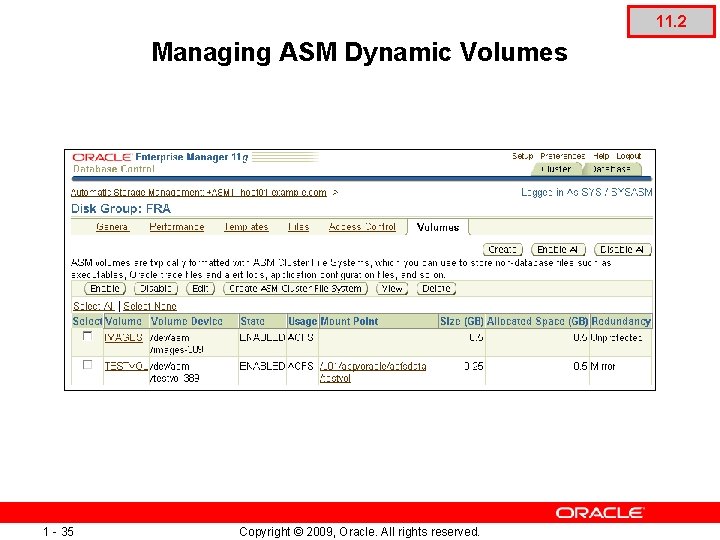Screen dimensions: 720x540
Task: Click the Select None link
Action: pos(150,306)
